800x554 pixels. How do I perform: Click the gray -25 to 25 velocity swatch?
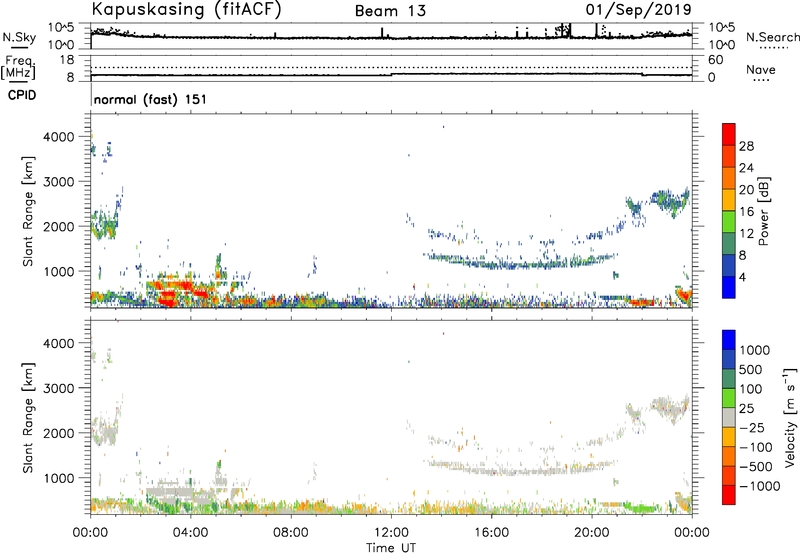tap(729, 418)
